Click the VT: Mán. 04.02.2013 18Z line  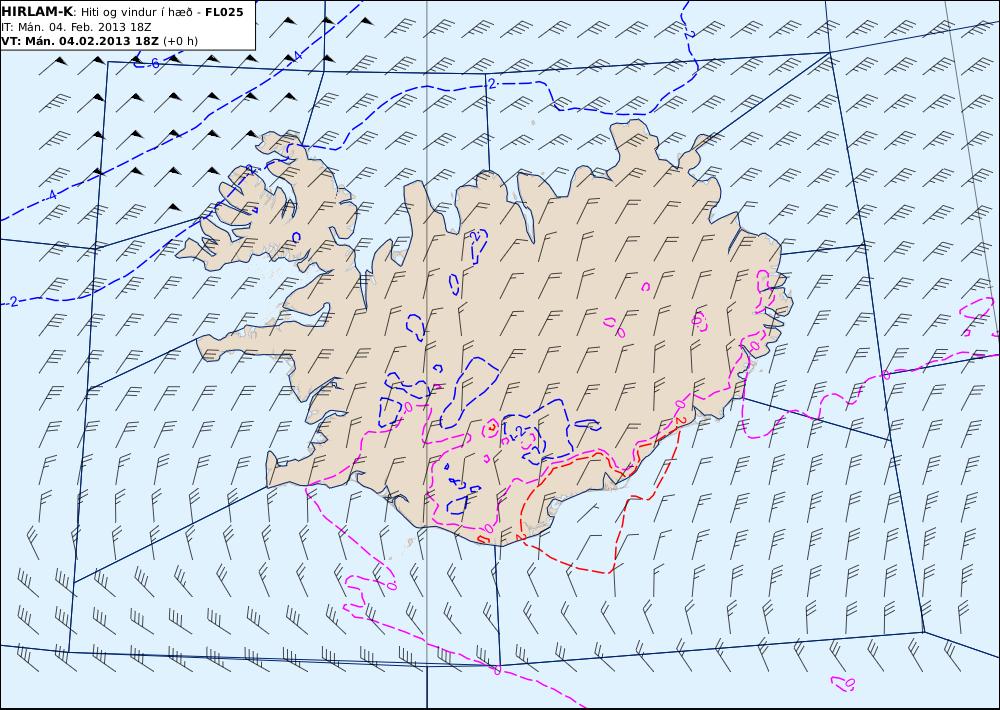click(80, 41)
